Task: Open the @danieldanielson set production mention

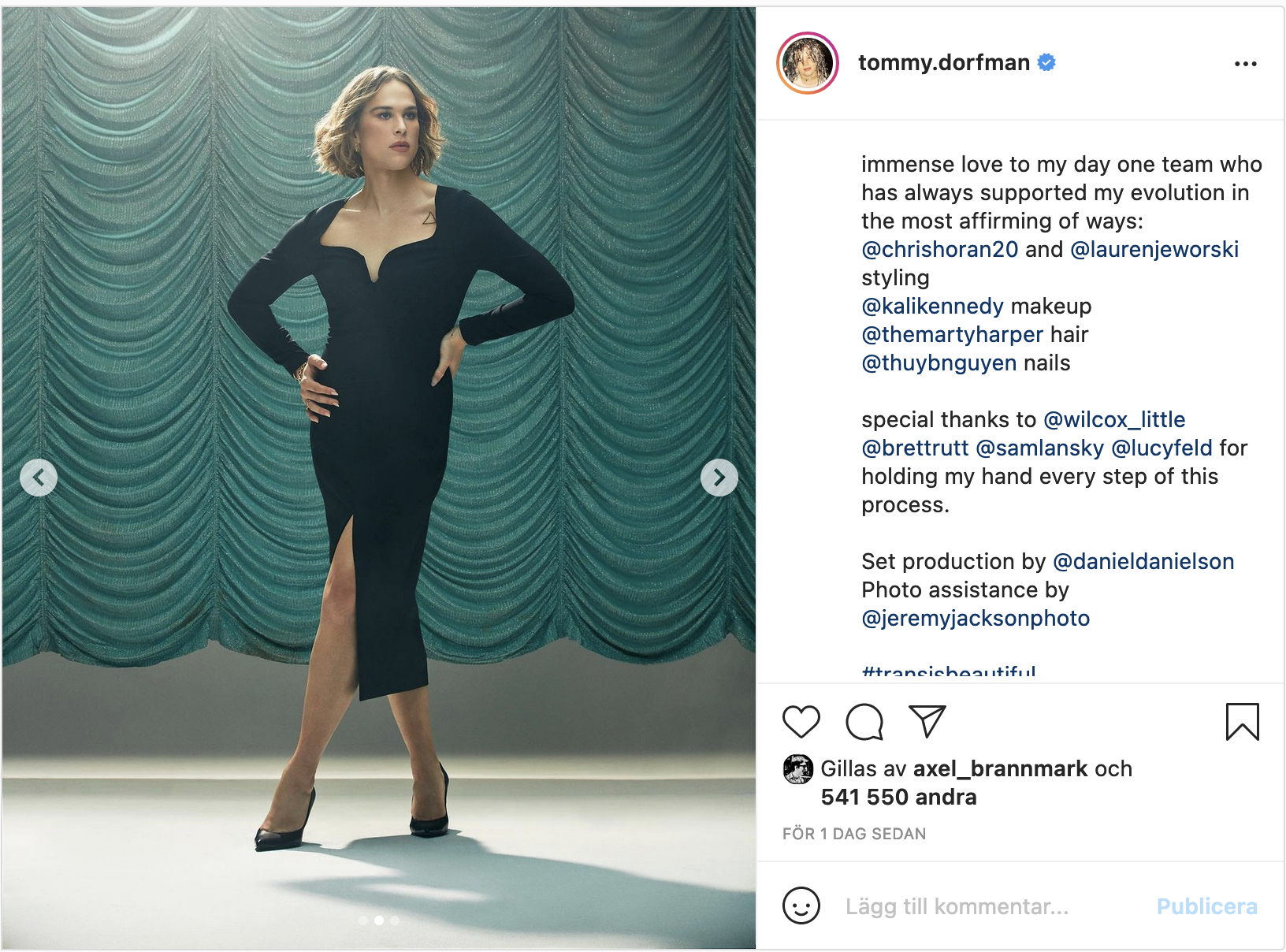Action: [1143, 562]
